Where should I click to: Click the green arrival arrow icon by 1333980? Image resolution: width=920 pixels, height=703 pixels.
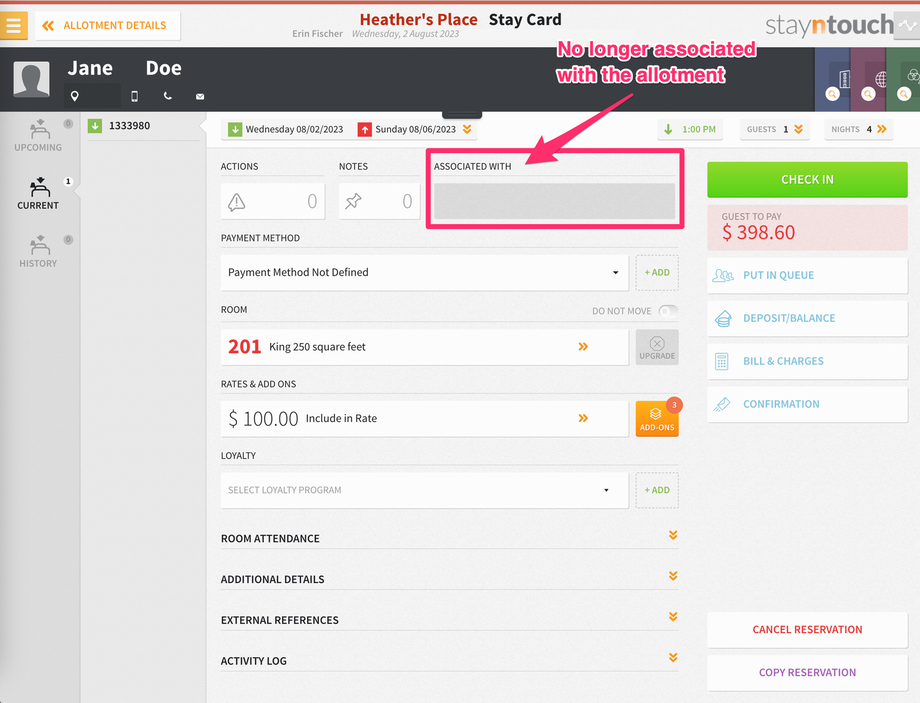point(95,126)
